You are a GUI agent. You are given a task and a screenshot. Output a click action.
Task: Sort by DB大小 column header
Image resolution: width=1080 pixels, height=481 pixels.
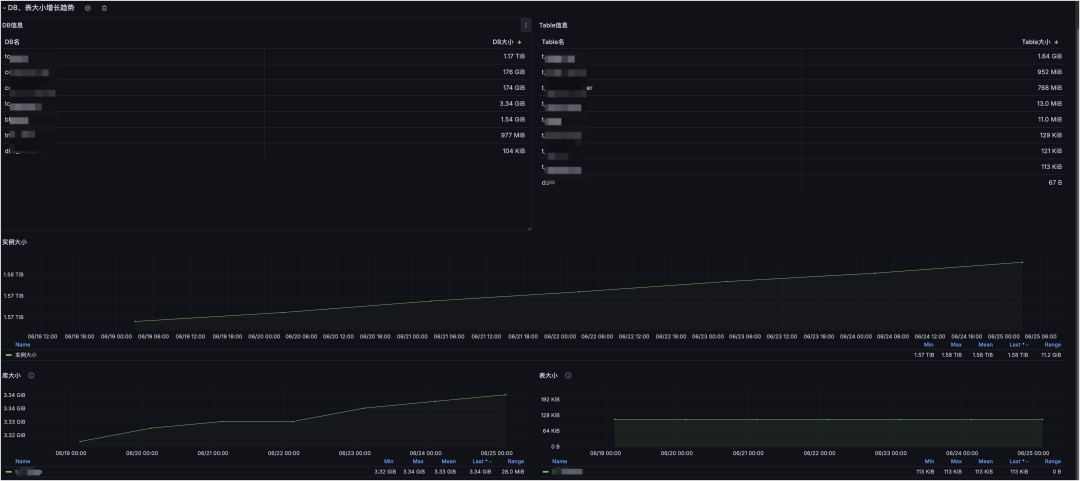click(x=506, y=42)
